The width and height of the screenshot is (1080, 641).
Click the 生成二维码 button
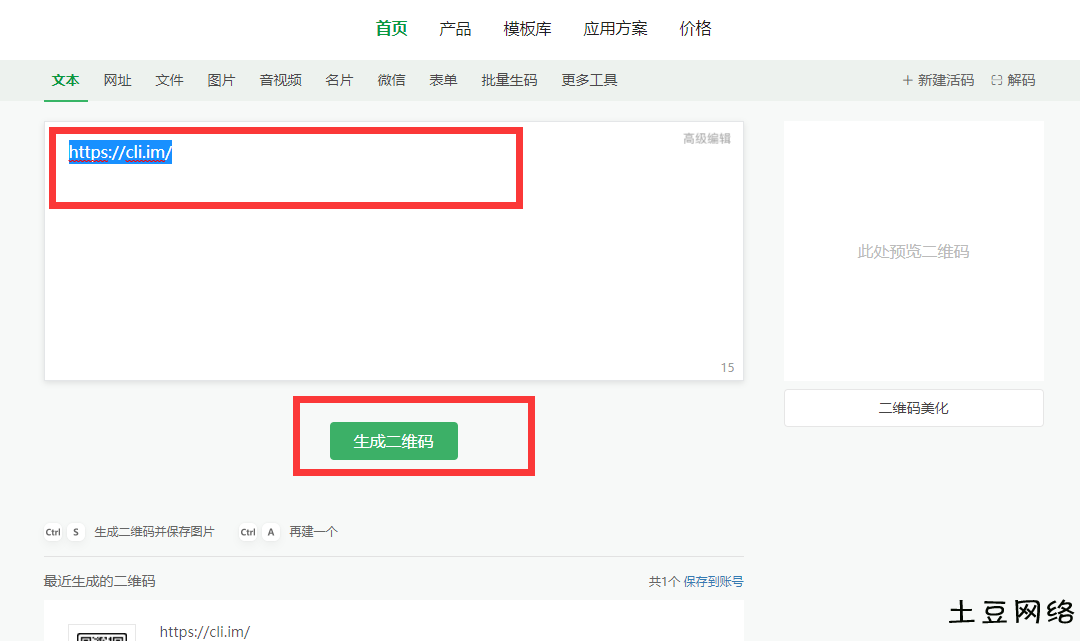click(393, 440)
